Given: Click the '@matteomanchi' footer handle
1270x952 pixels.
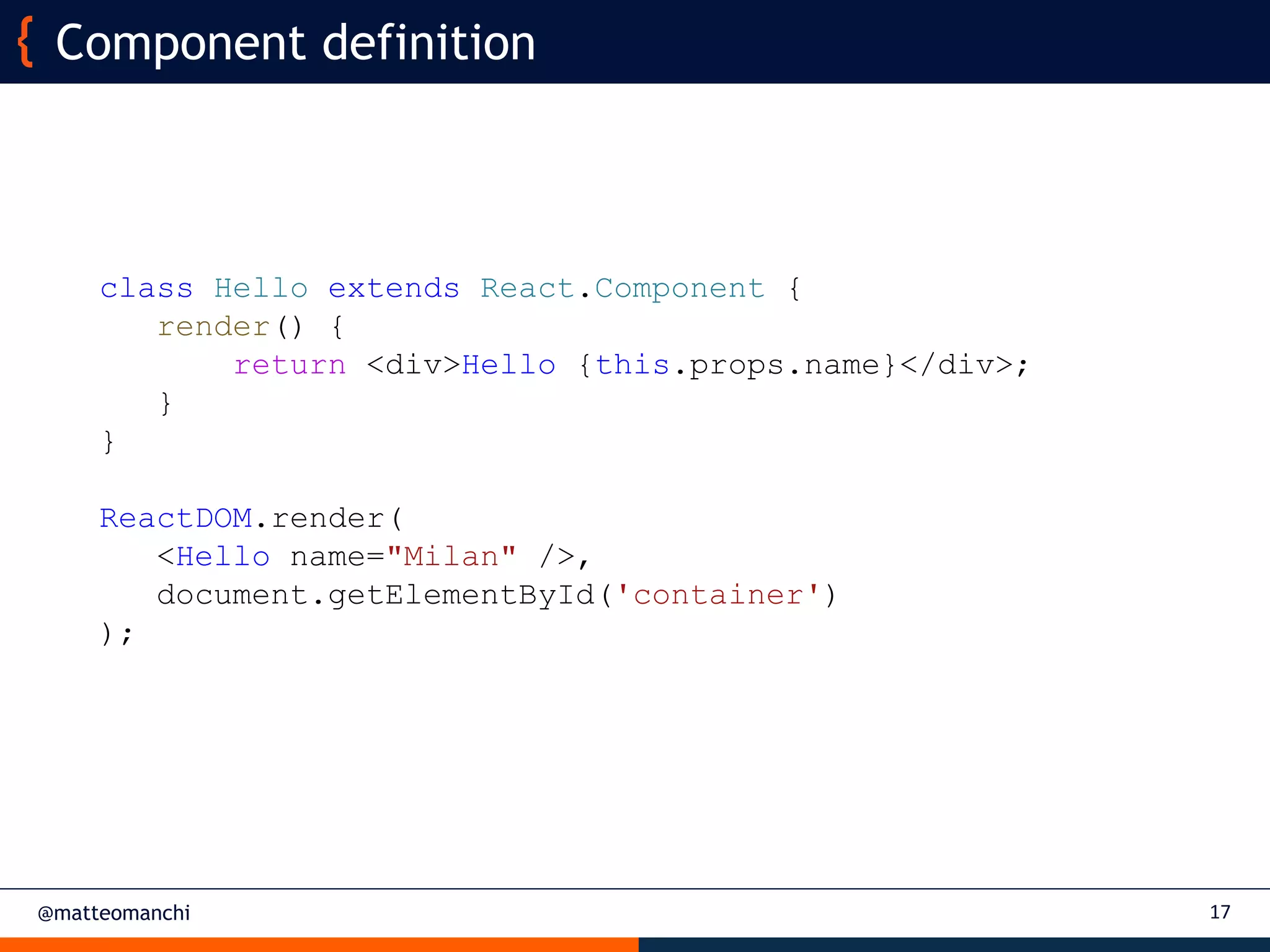Looking at the screenshot, I should pos(113,913).
